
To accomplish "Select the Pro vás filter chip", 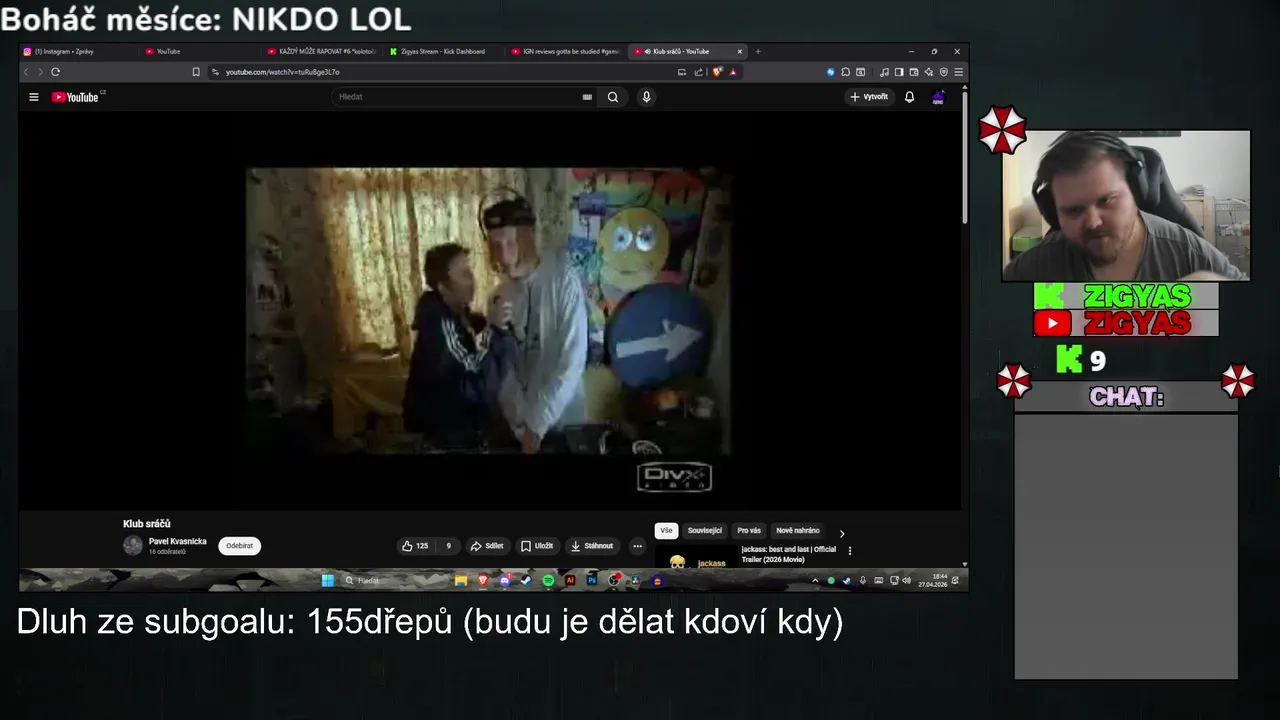I will coord(749,531).
